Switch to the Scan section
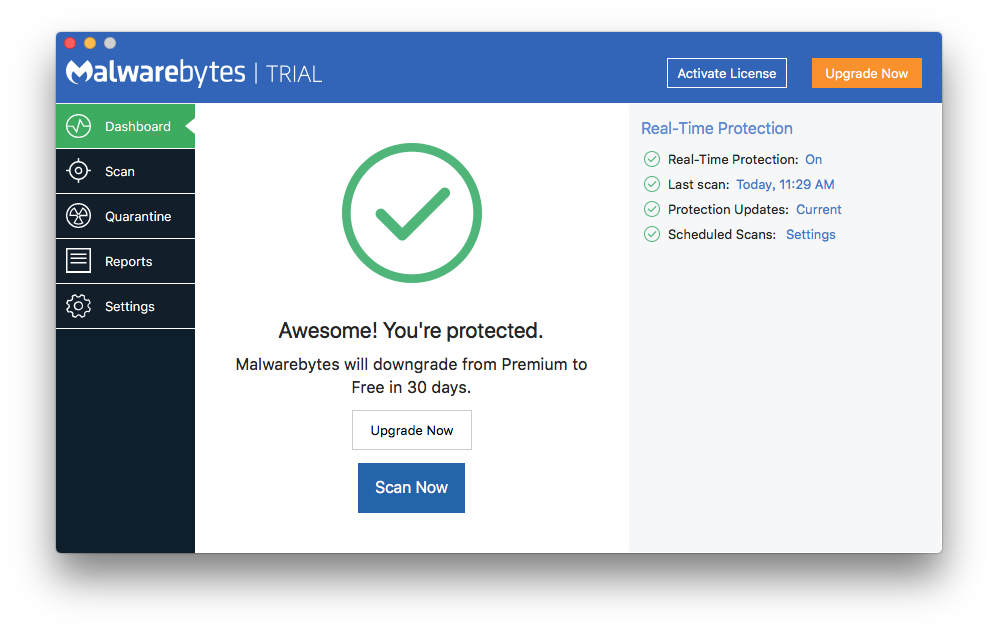Viewport: 998px width, 633px height. 125,171
